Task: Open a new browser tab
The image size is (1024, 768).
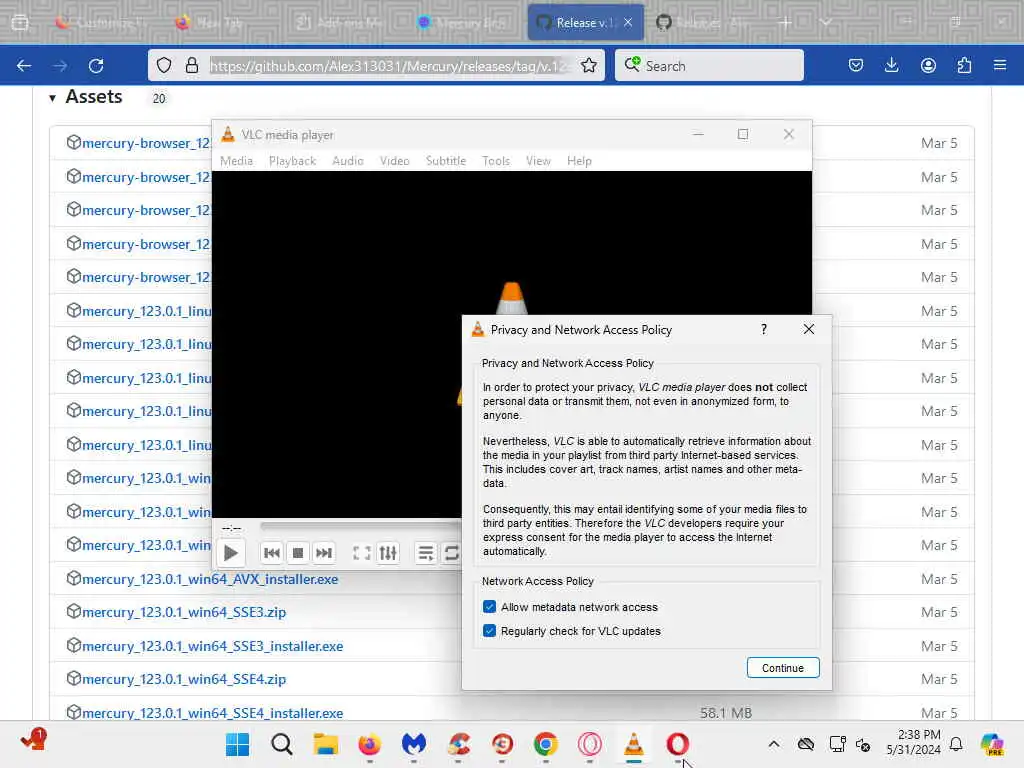Action: [785, 22]
